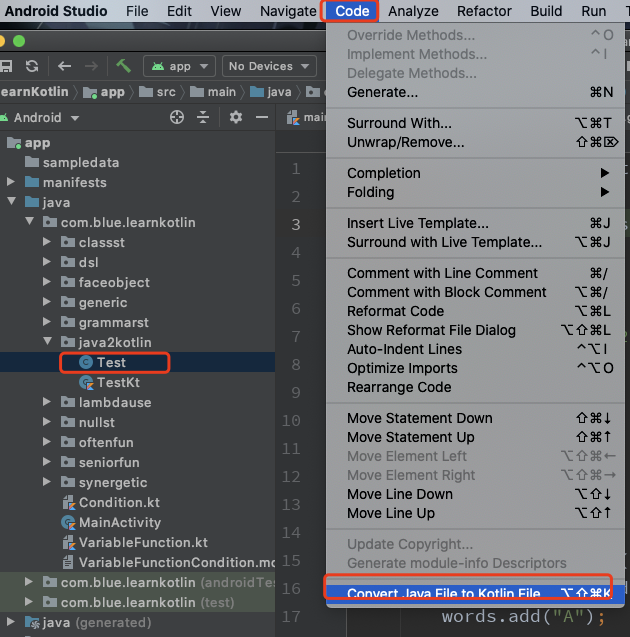Hide project panel with the minus icon
The image size is (630, 637).
pyautogui.click(x=262, y=117)
